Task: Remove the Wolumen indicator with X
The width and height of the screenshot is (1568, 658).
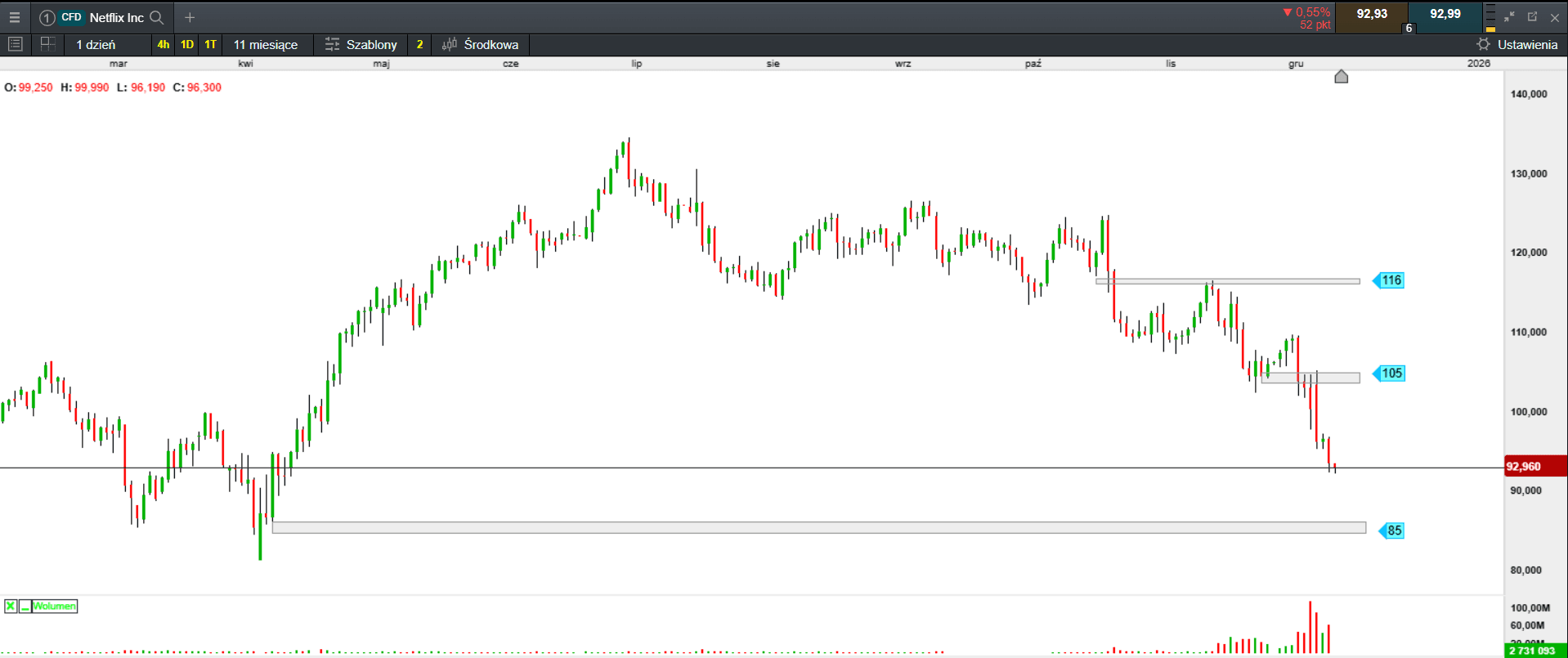Action: [x=11, y=606]
